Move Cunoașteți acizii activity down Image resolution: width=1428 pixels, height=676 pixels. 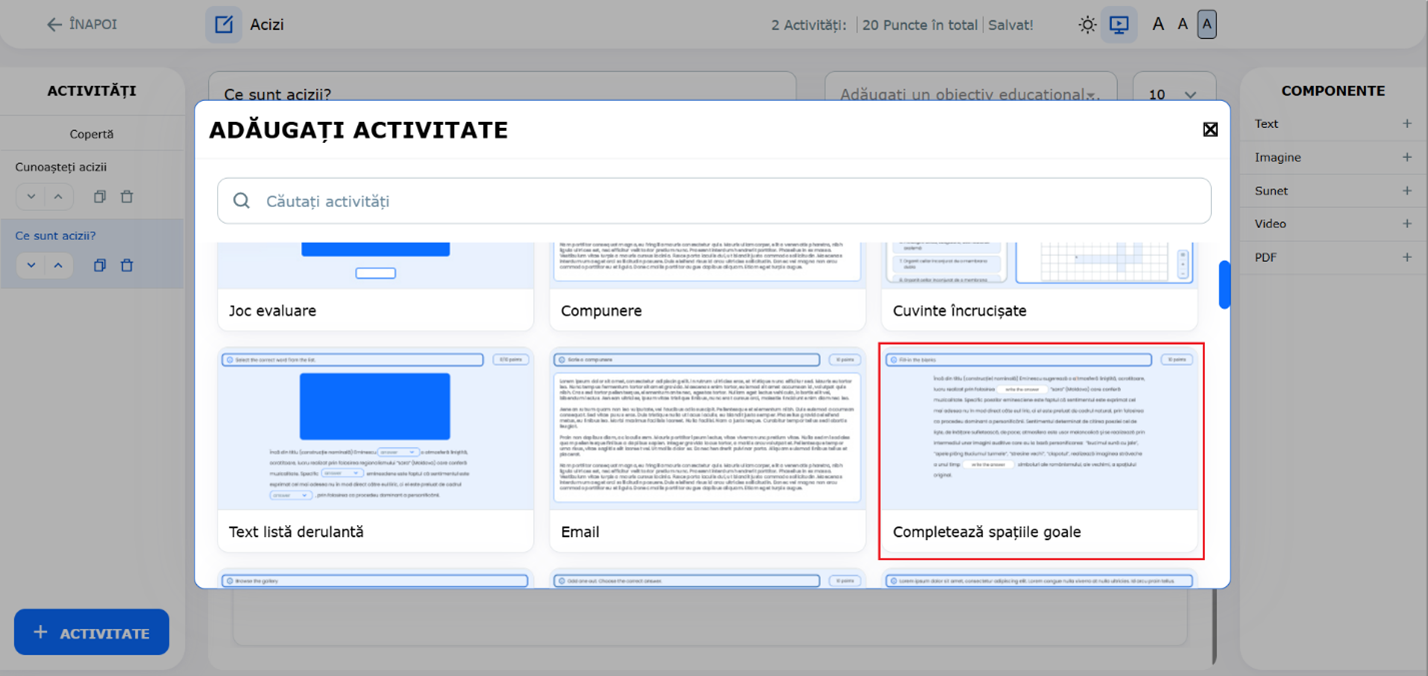(31, 197)
